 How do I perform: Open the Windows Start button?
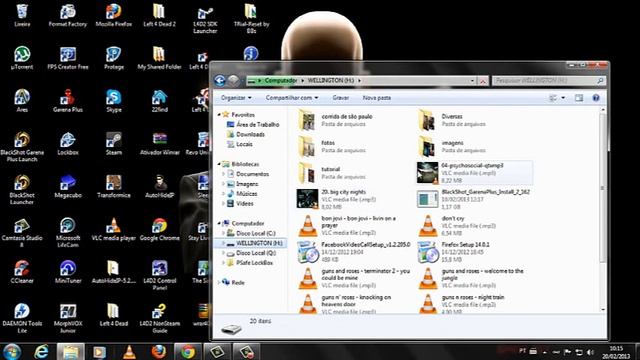[x=12, y=351]
